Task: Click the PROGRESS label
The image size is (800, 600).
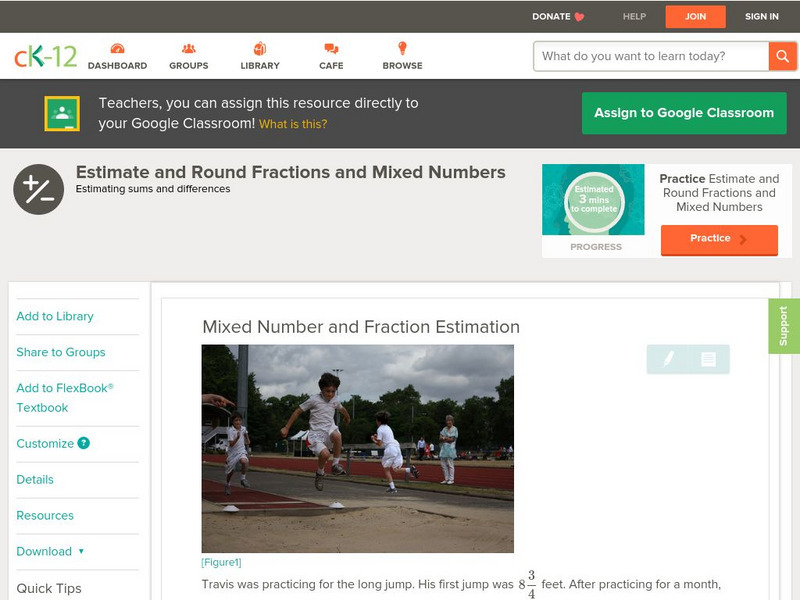Action: pyautogui.click(x=596, y=247)
